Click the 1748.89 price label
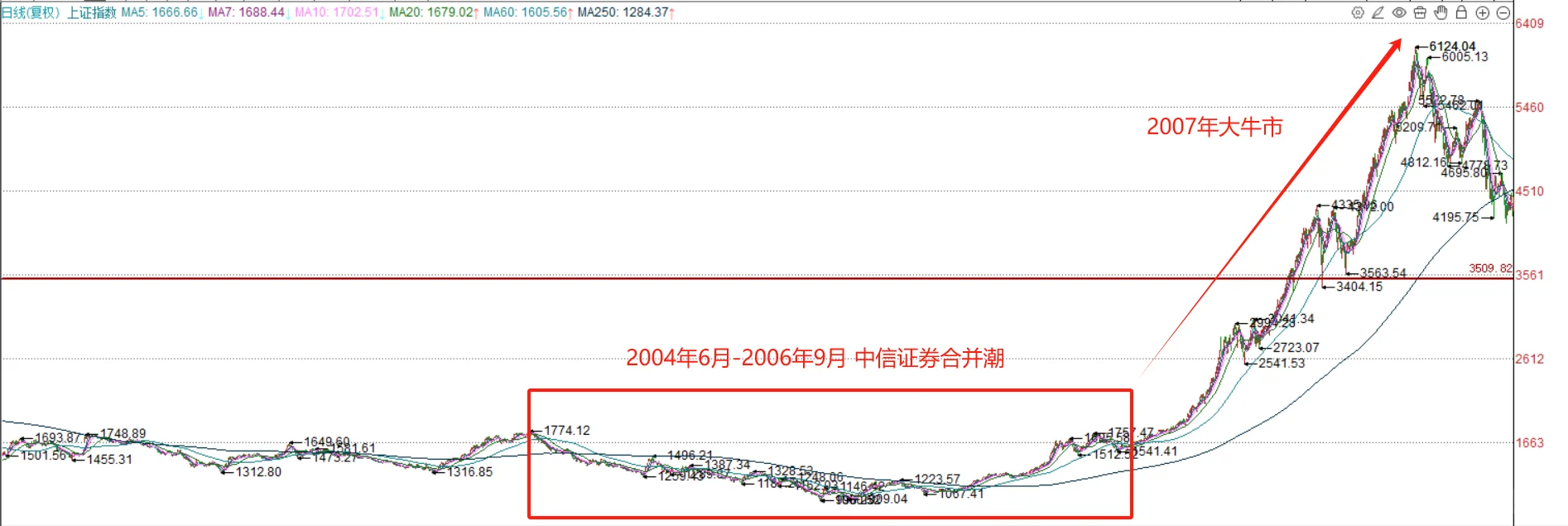The image size is (1568, 526). click(123, 434)
